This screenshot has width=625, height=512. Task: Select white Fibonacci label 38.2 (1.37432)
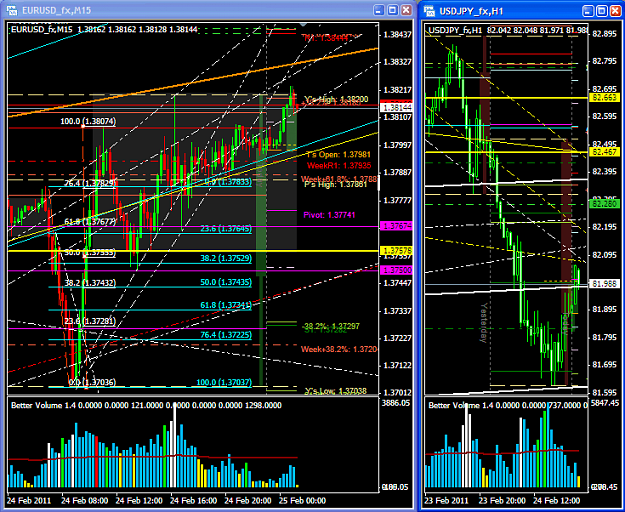point(90,282)
